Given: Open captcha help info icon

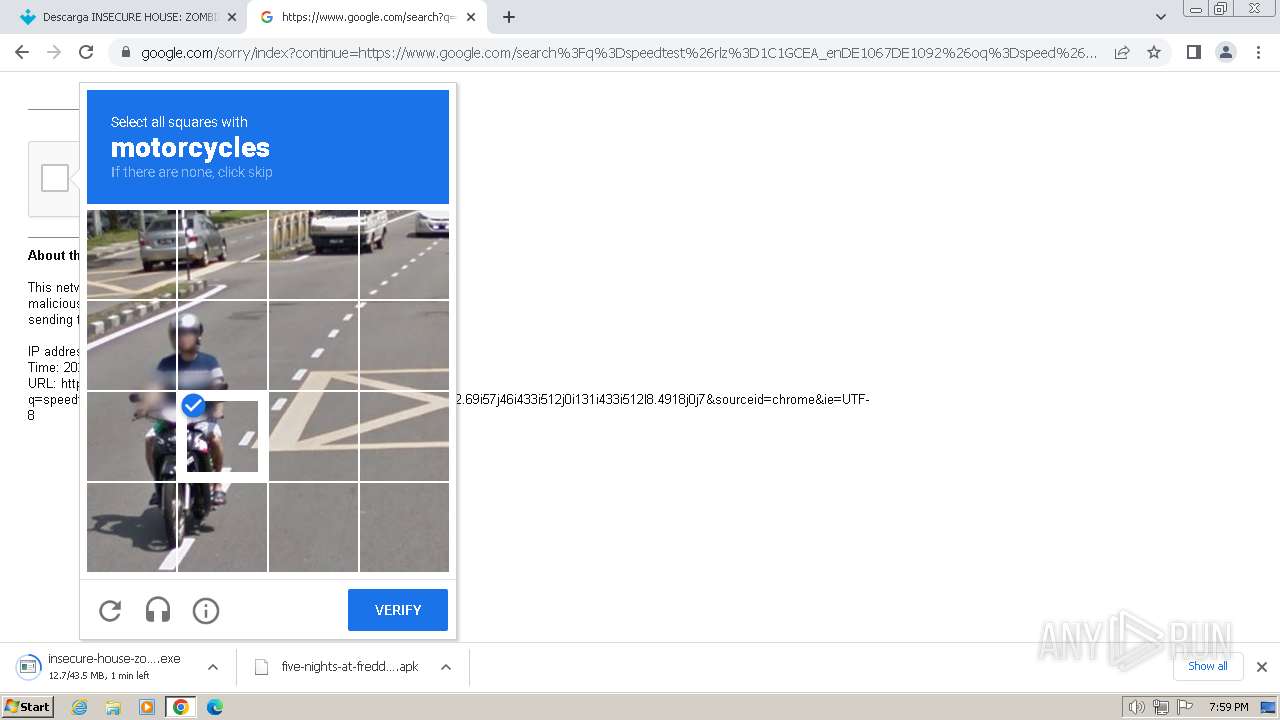Looking at the screenshot, I should click(206, 610).
